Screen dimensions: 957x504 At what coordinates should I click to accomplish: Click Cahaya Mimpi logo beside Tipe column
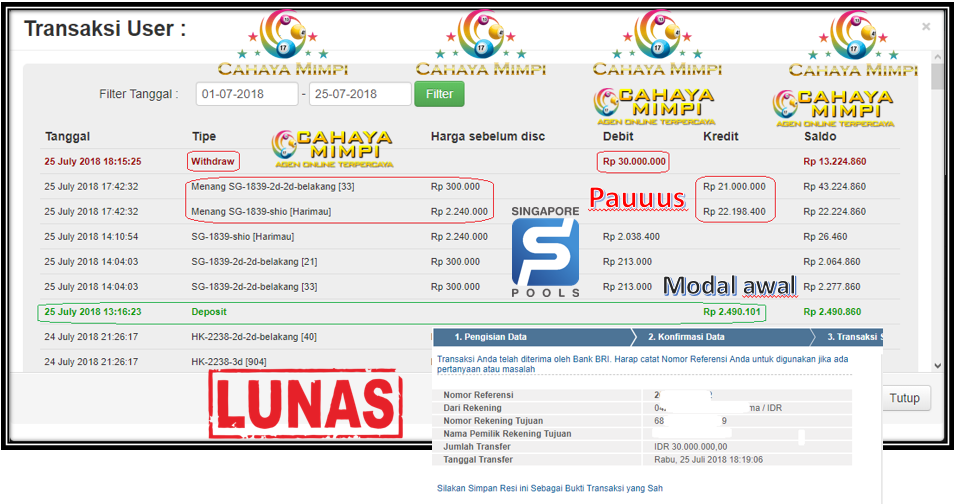pyautogui.click(x=333, y=148)
